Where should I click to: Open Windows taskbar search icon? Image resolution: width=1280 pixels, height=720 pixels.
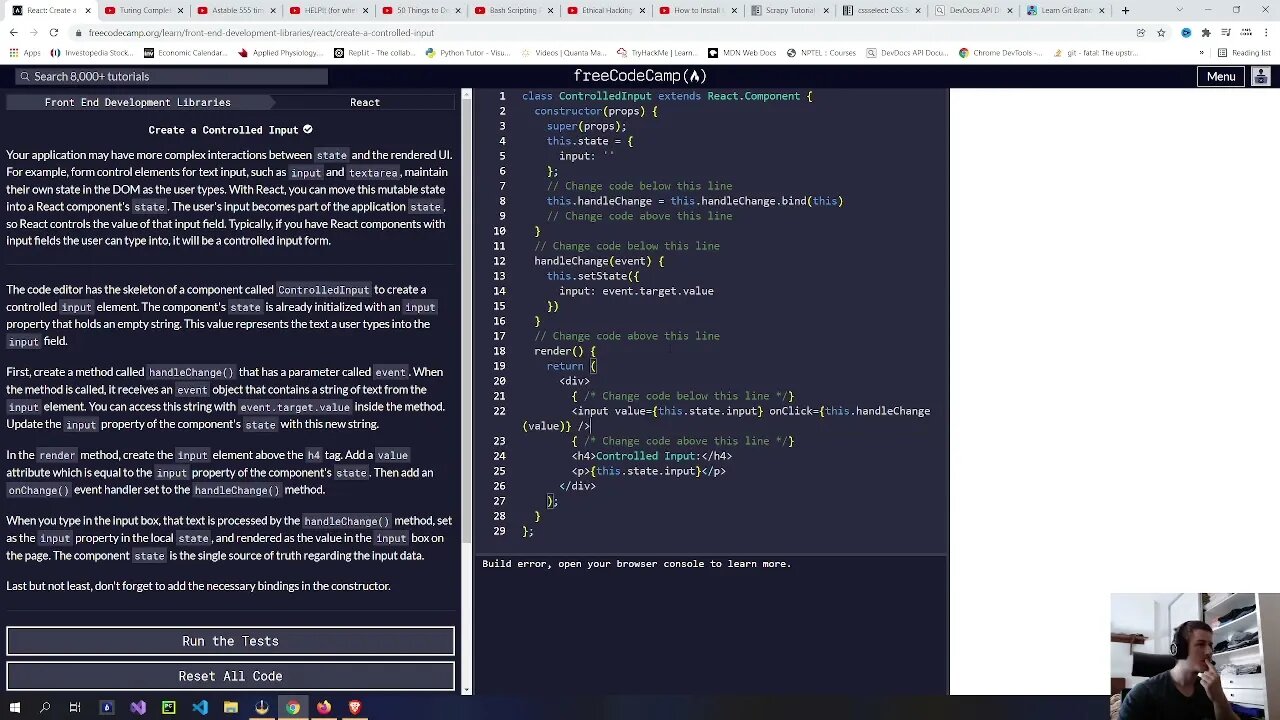[x=45, y=707]
